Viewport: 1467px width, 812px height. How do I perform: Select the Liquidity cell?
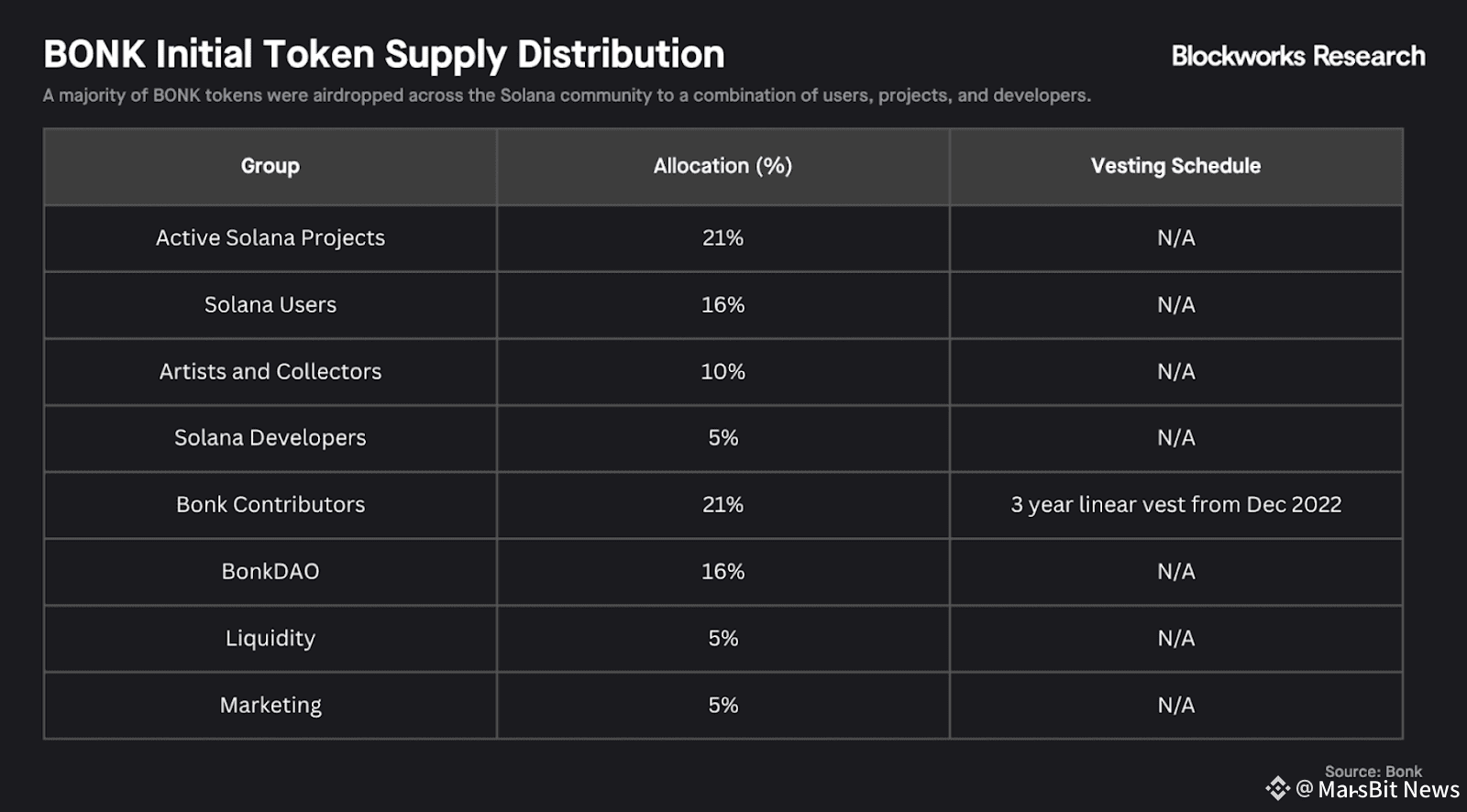point(270,638)
